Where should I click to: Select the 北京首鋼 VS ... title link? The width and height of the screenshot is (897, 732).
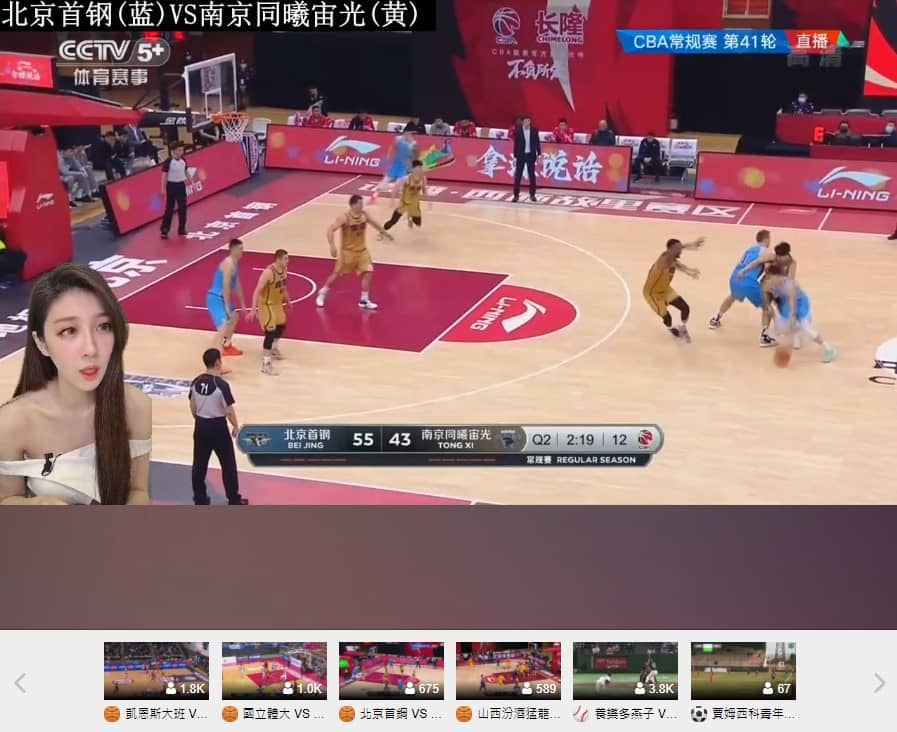click(401, 714)
